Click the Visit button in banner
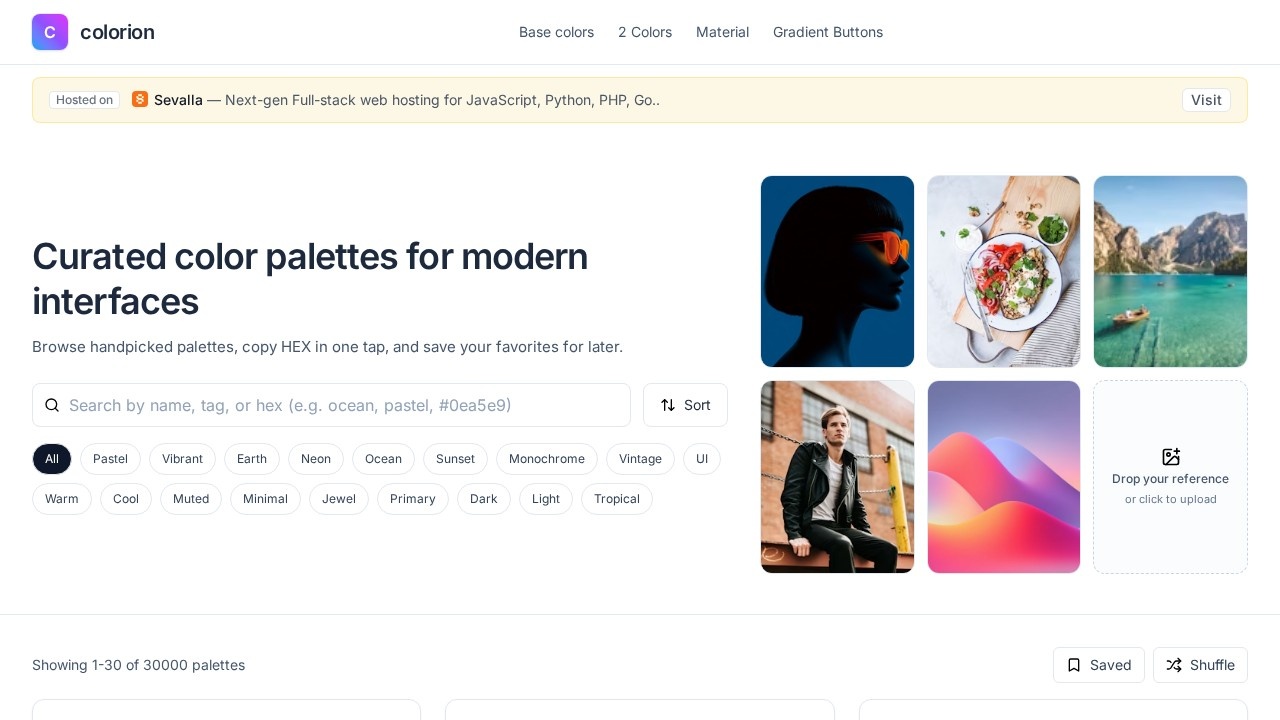The image size is (1280, 720). tap(1206, 100)
